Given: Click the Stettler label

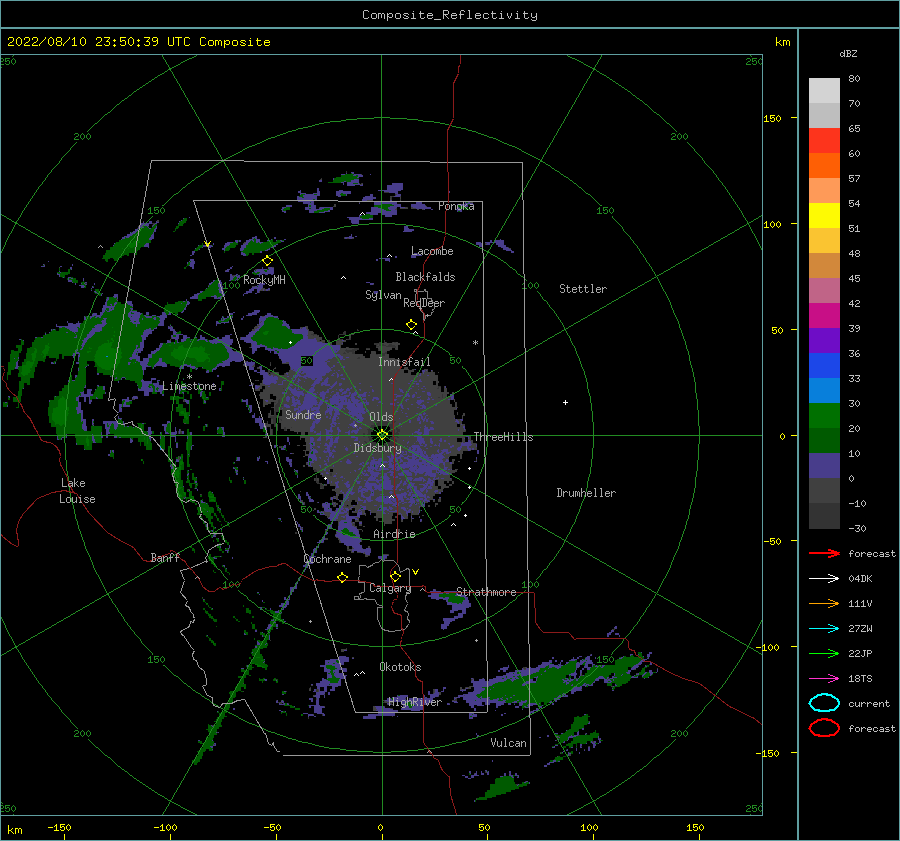Looking at the screenshot, I should click(x=583, y=289).
